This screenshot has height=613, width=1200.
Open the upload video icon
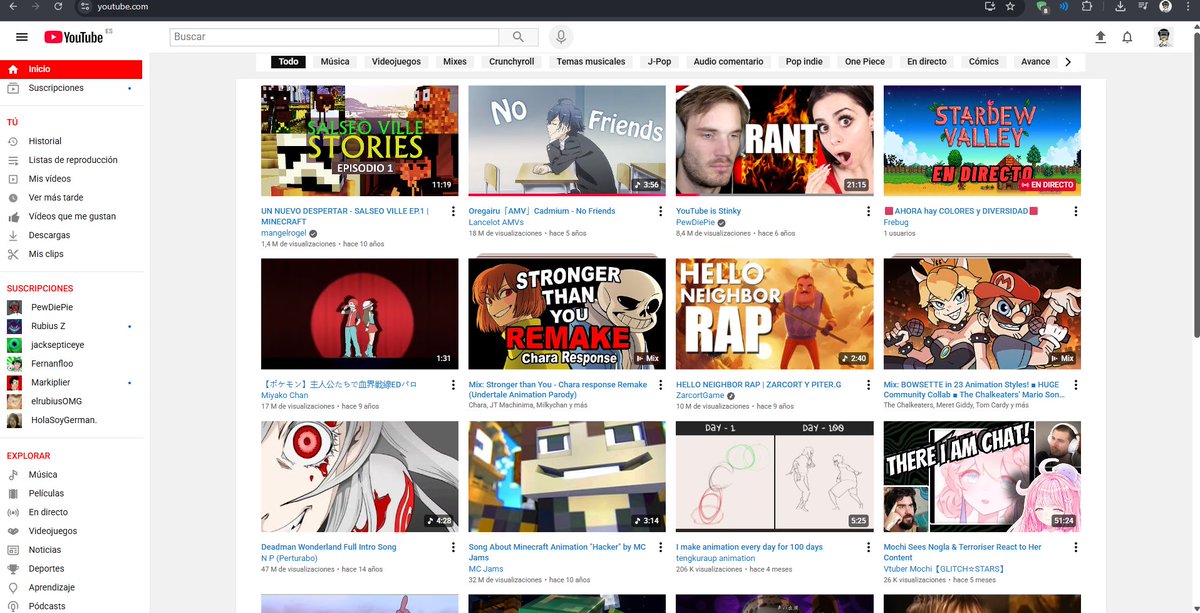click(x=1101, y=37)
